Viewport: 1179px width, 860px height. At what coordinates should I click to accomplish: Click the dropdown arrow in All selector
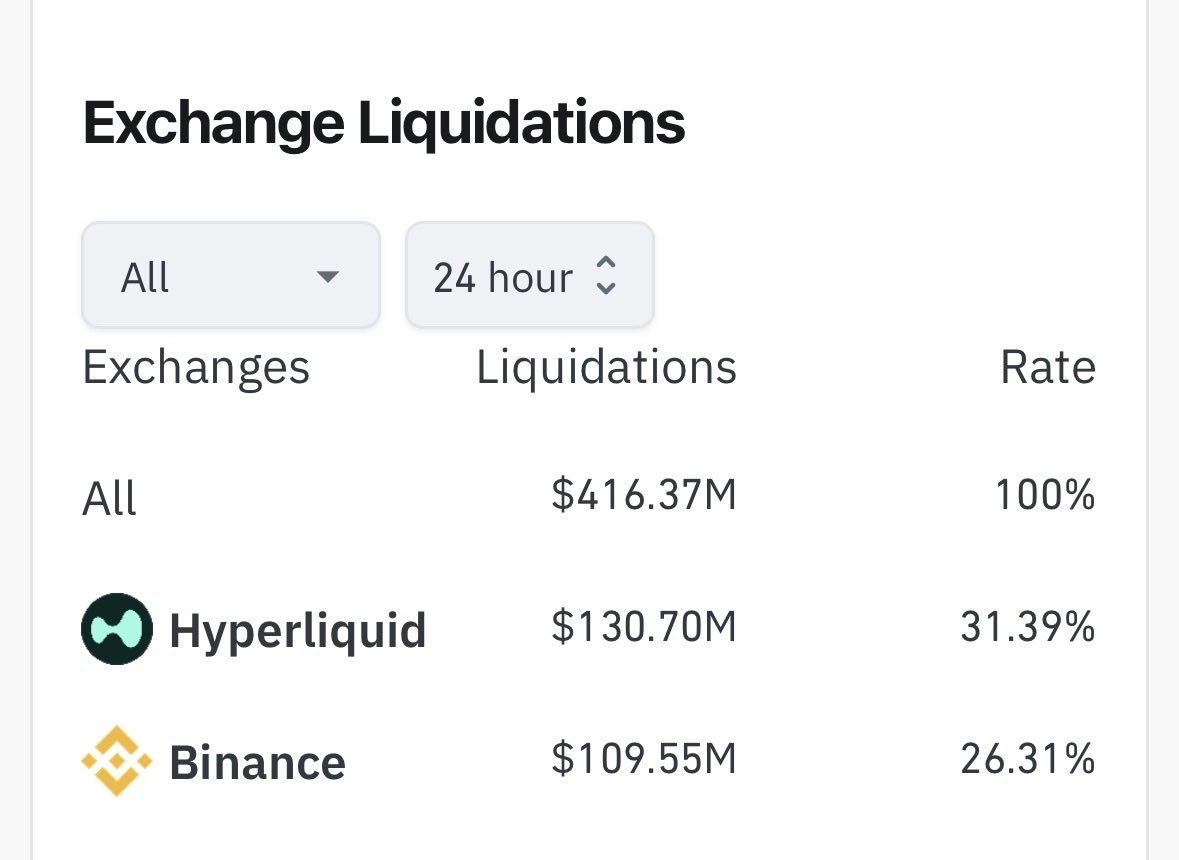click(x=327, y=276)
